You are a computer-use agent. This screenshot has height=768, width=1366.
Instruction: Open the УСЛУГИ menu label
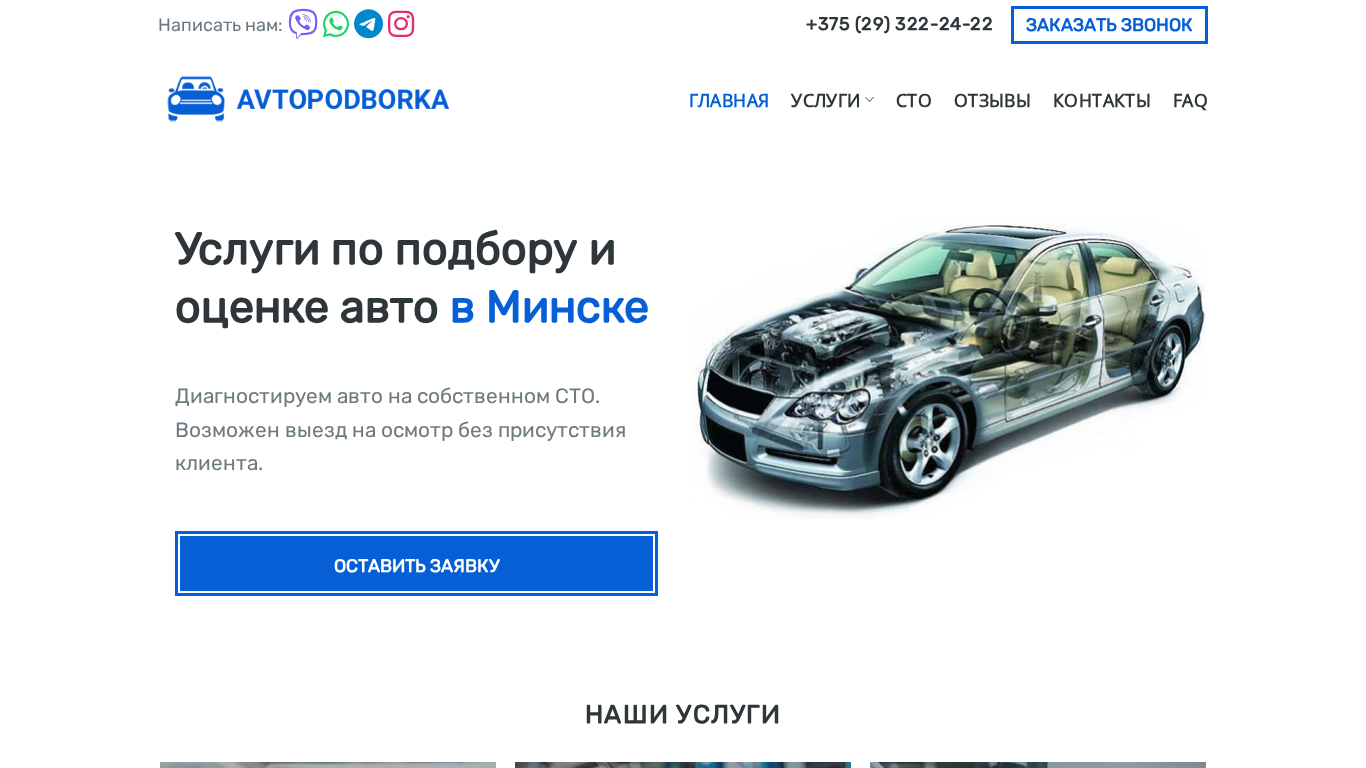pos(825,101)
